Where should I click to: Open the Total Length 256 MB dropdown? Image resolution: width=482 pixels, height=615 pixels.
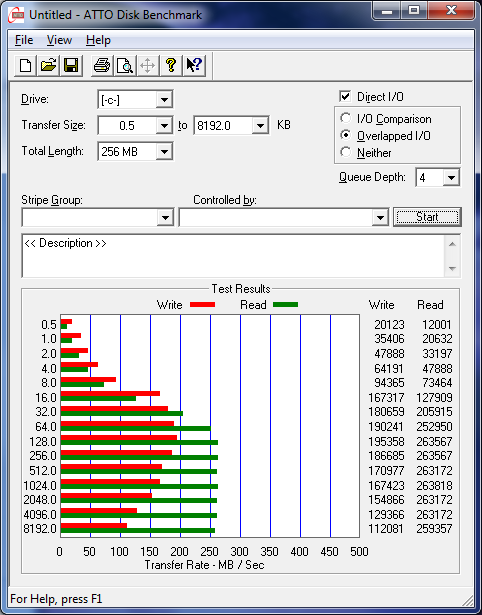(x=135, y=151)
